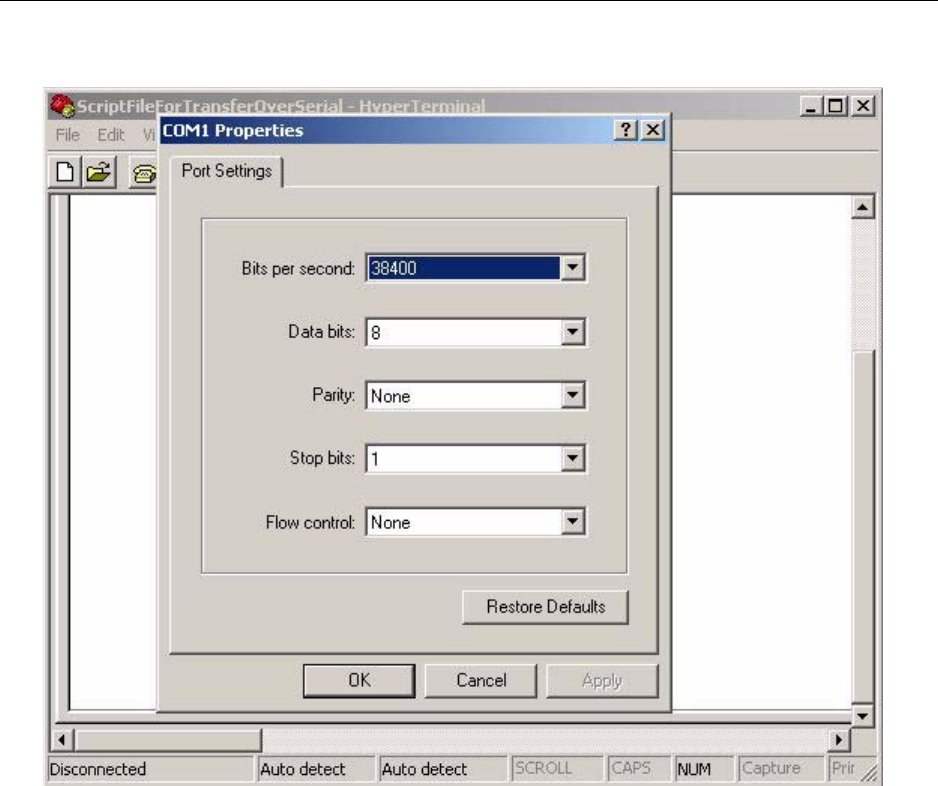Open the Stop bits dropdown
The image size is (938, 786).
click(572, 458)
